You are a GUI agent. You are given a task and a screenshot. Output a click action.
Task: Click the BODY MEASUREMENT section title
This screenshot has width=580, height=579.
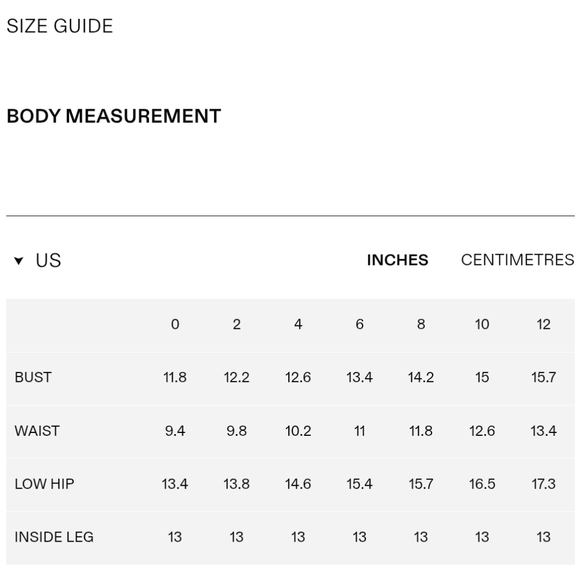(x=114, y=116)
